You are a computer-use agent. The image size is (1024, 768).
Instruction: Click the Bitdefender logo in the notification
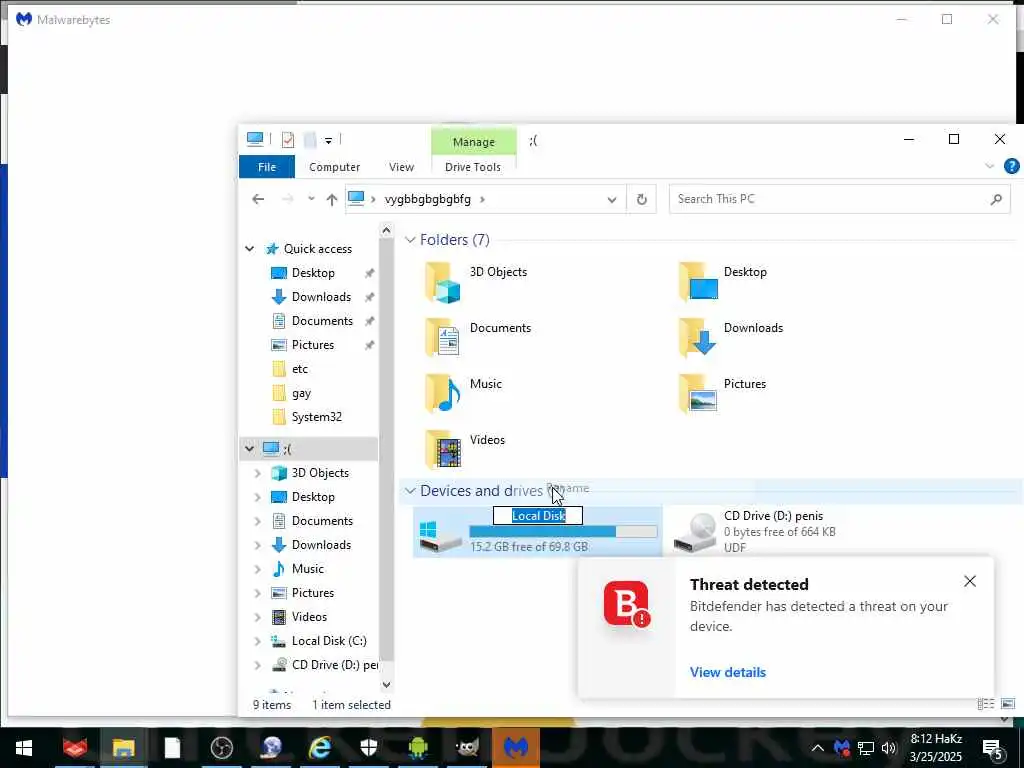point(626,603)
